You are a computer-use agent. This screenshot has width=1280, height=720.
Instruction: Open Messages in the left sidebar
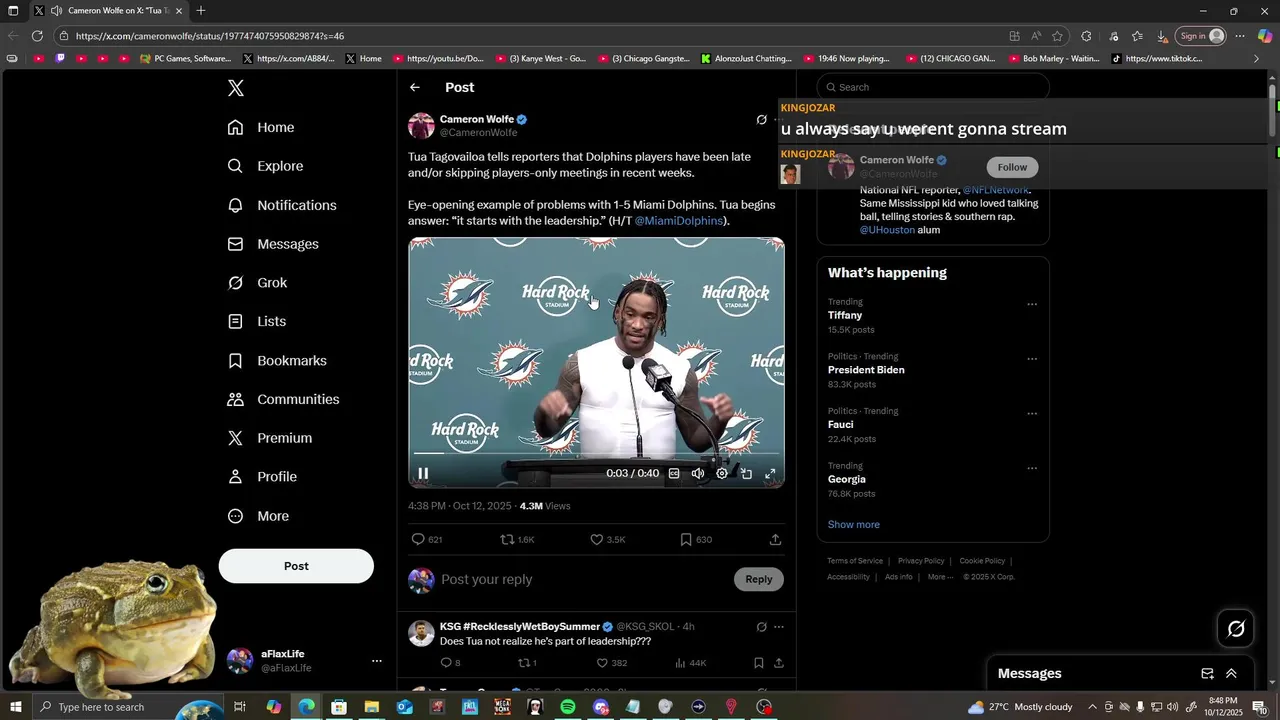273,244
